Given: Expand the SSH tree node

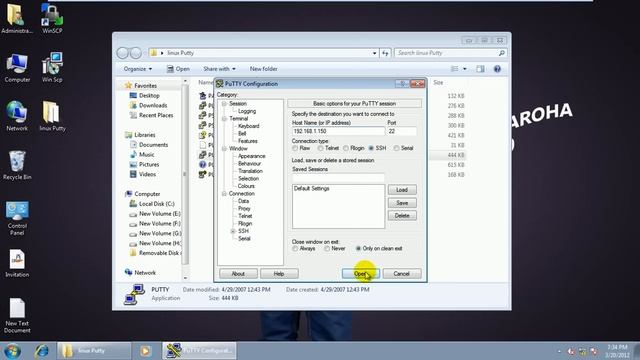Looking at the screenshot, I should pyautogui.click(x=233, y=231).
